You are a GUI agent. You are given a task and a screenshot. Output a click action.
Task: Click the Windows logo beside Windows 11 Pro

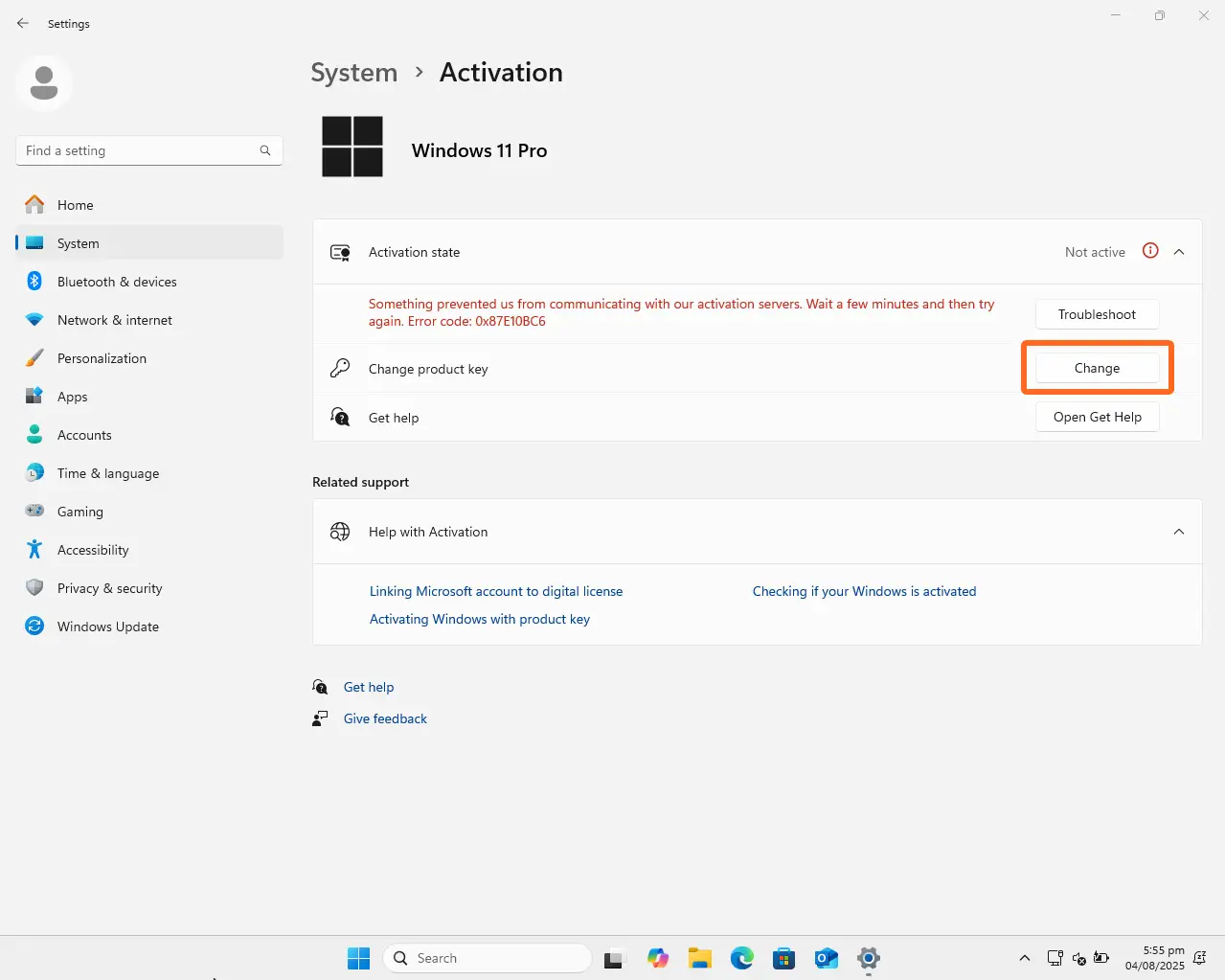(352, 147)
